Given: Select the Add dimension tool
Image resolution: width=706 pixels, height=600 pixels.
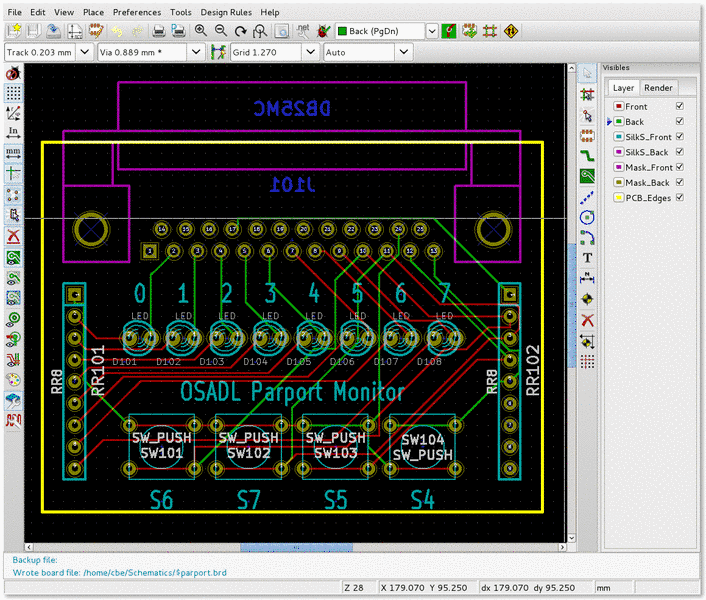Looking at the screenshot, I should point(587,278).
